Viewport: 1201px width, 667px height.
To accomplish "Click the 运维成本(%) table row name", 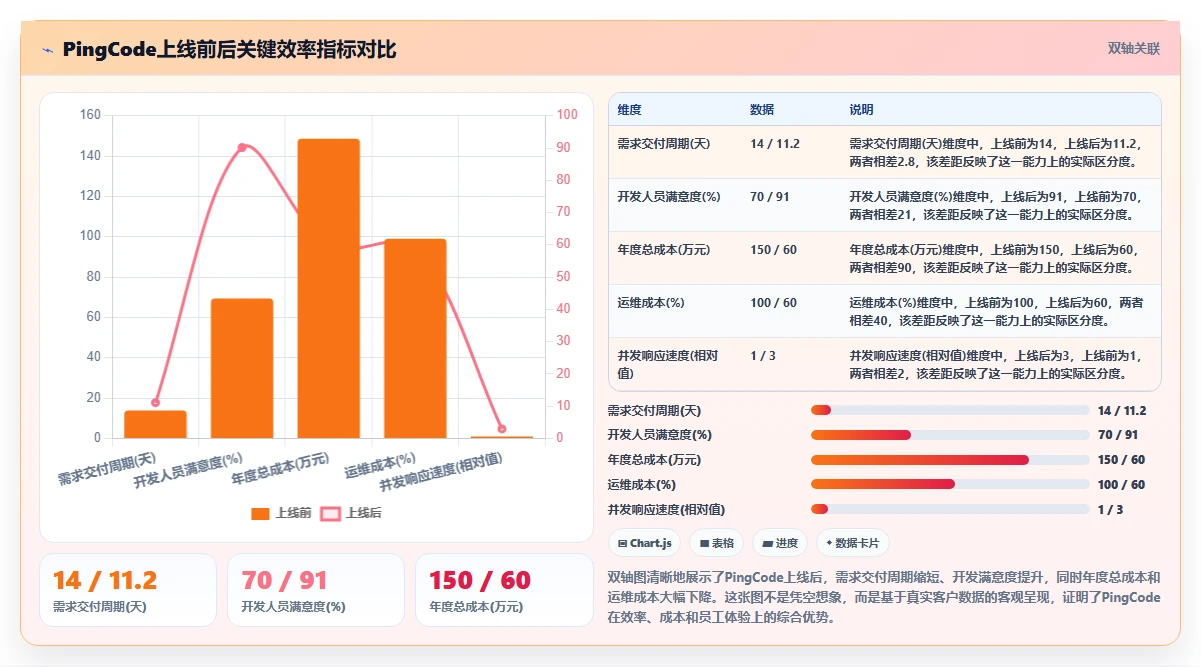I will pos(651,303).
